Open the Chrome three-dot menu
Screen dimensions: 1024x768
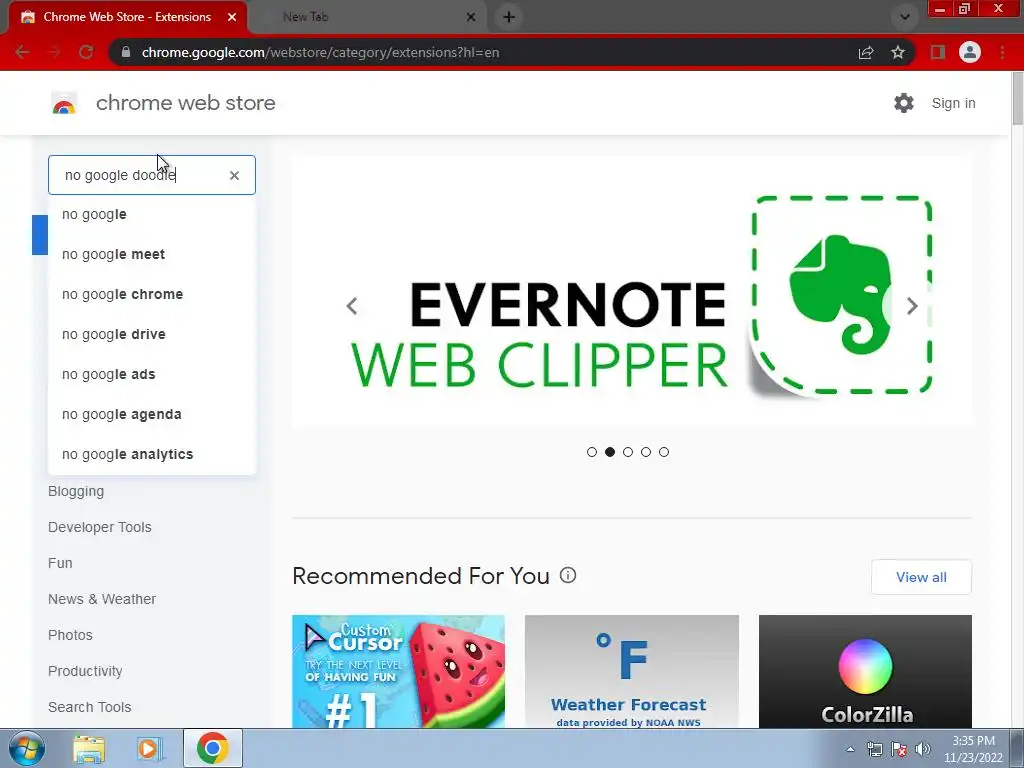pos(1002,52)
